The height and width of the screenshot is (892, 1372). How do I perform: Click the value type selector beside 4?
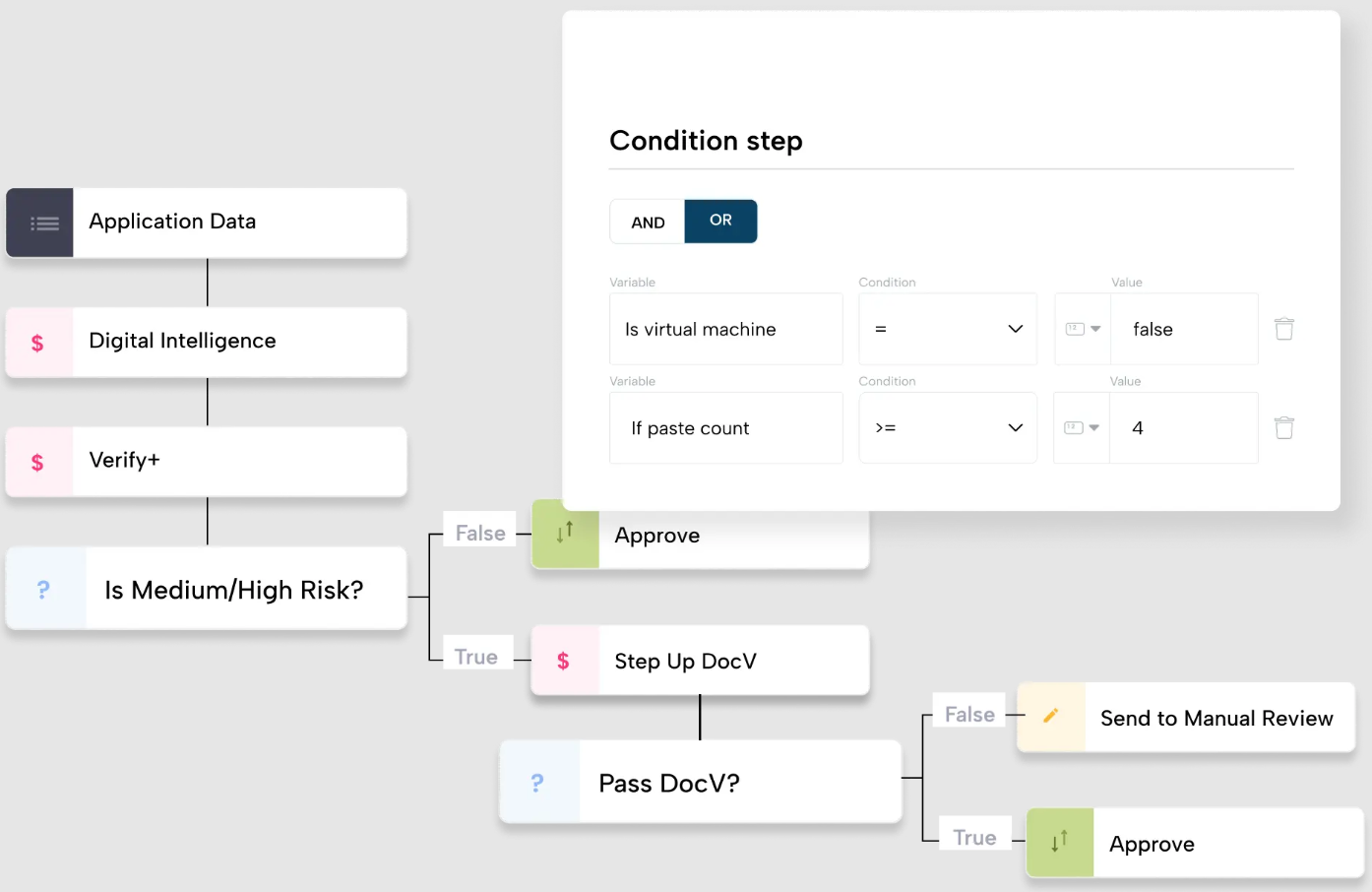1082,427
